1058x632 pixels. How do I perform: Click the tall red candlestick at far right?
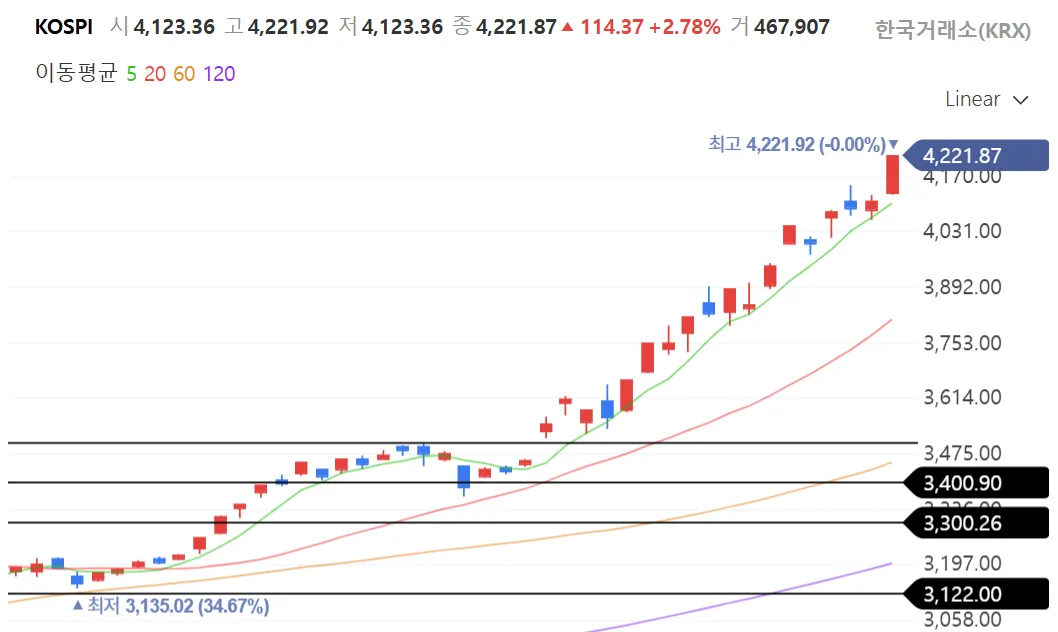click(892, 174)
